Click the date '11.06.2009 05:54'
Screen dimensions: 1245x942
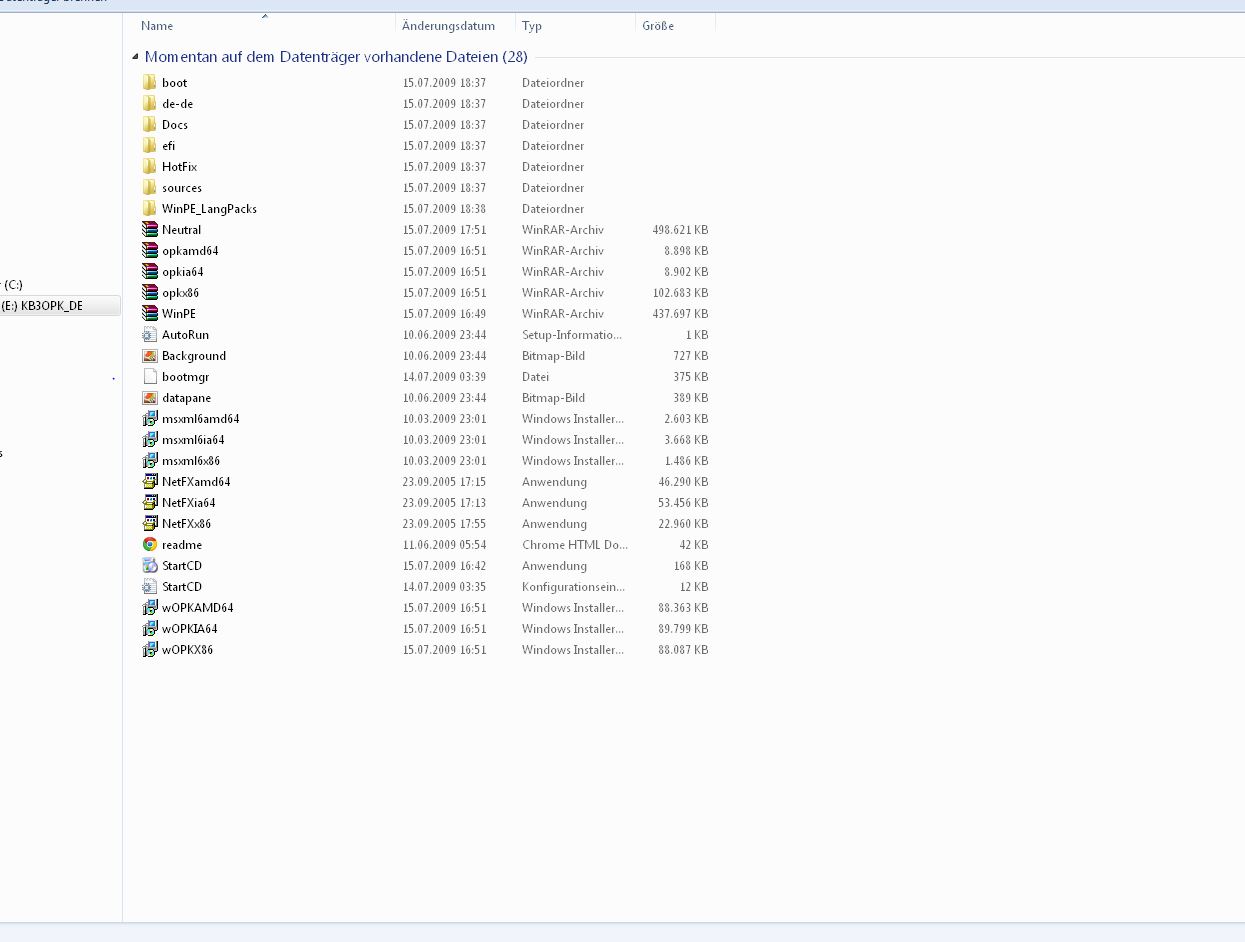point(445,545)
